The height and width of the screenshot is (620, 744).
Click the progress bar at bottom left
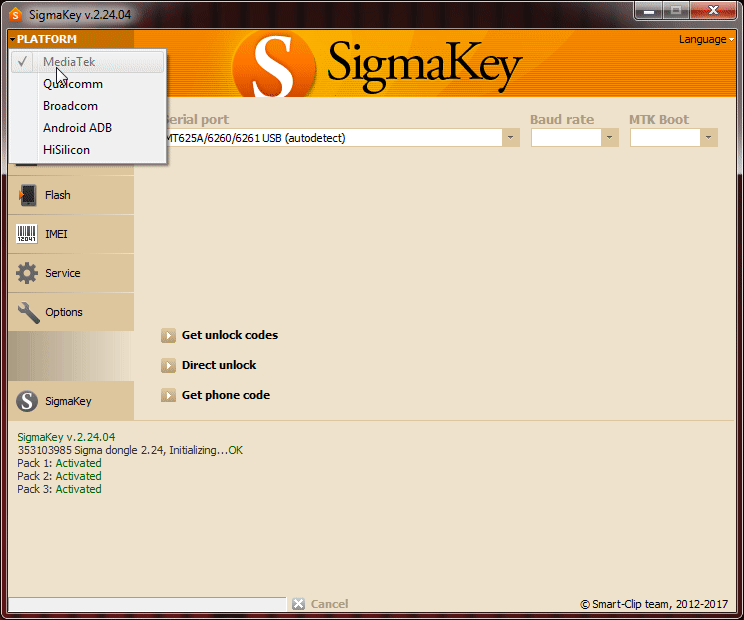coord(146,604)
